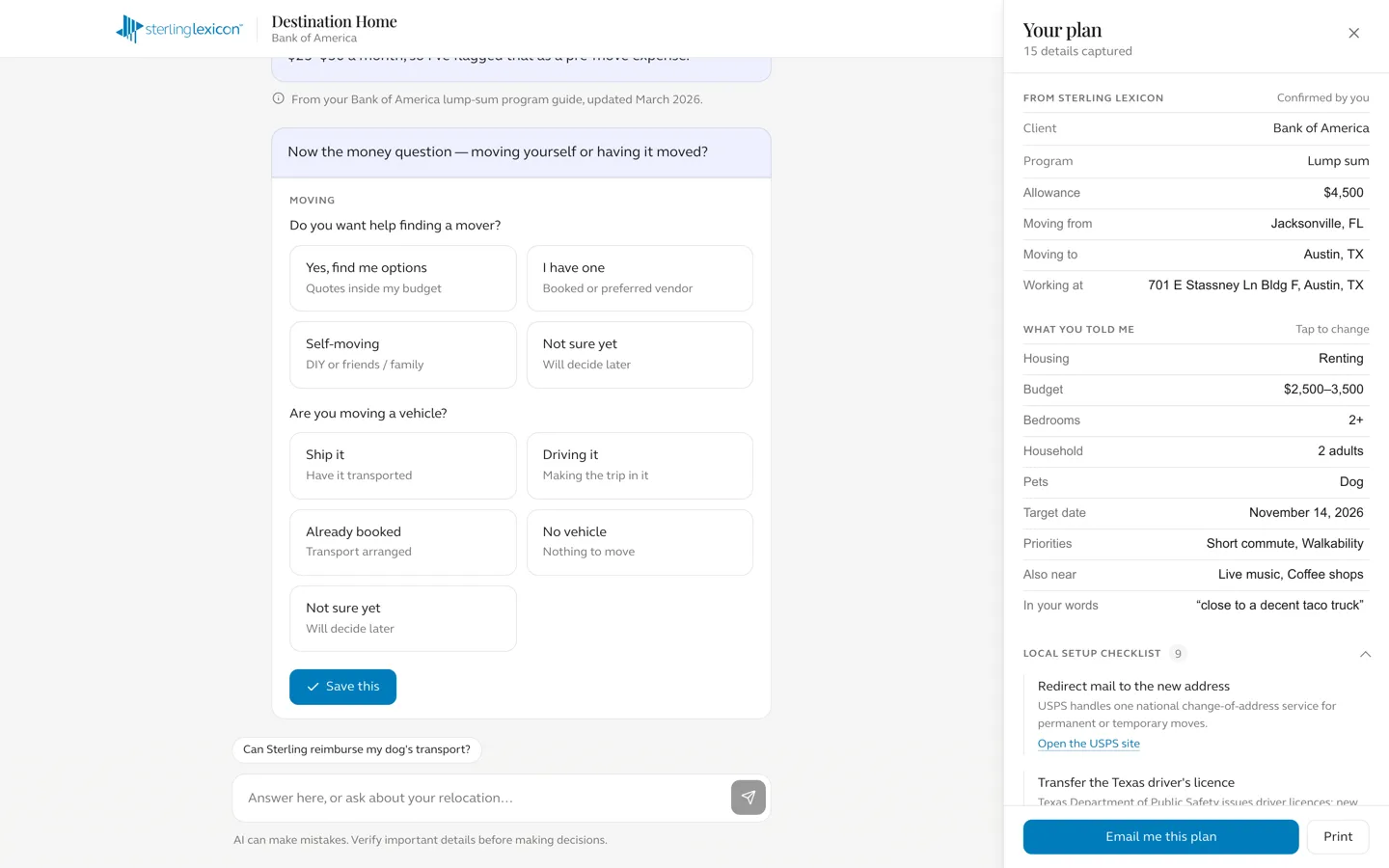
Task: Pick 'Not sure yet' under moving a vehicle
Action: tap(403, 618)
